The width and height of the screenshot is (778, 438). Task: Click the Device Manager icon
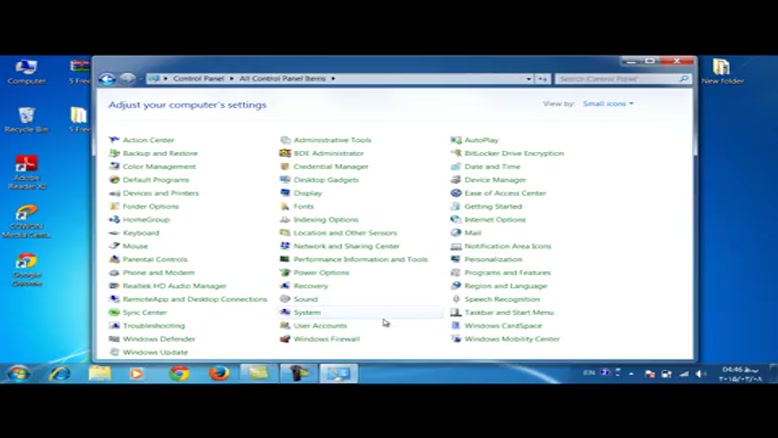[455, 180]
